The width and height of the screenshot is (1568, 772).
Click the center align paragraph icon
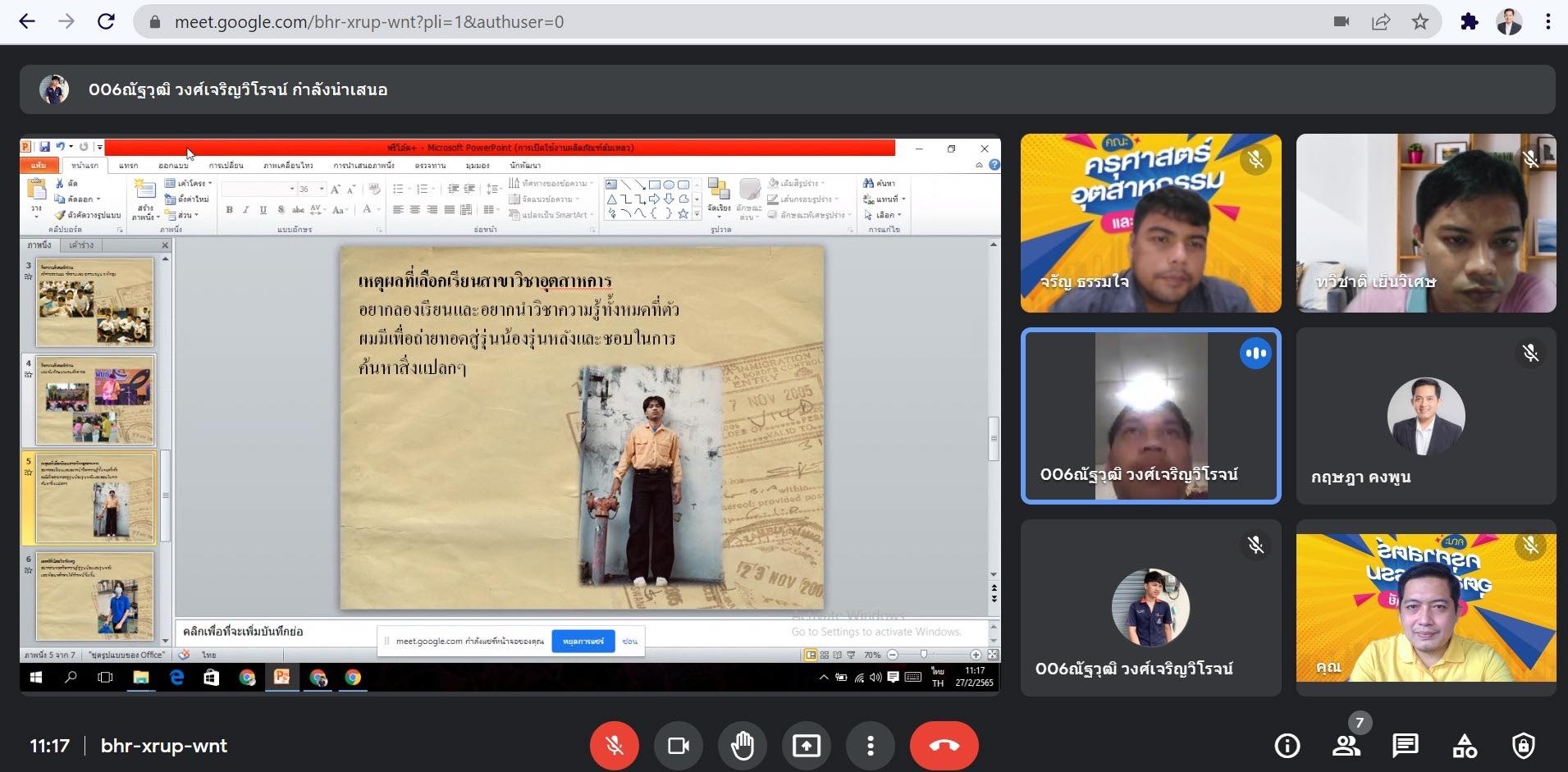(x=414, y=210)
